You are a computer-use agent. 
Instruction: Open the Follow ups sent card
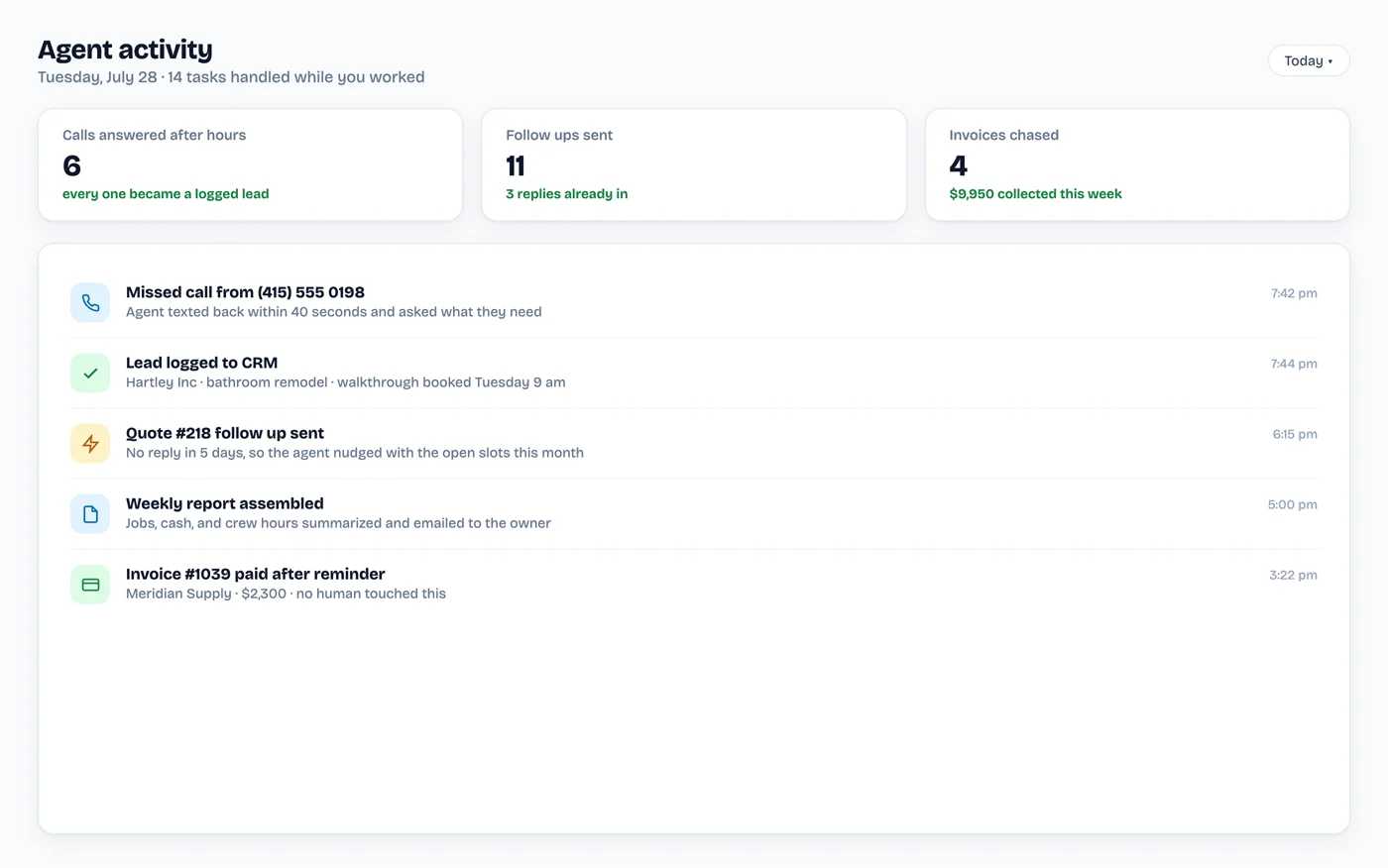[x=694, y=164]
